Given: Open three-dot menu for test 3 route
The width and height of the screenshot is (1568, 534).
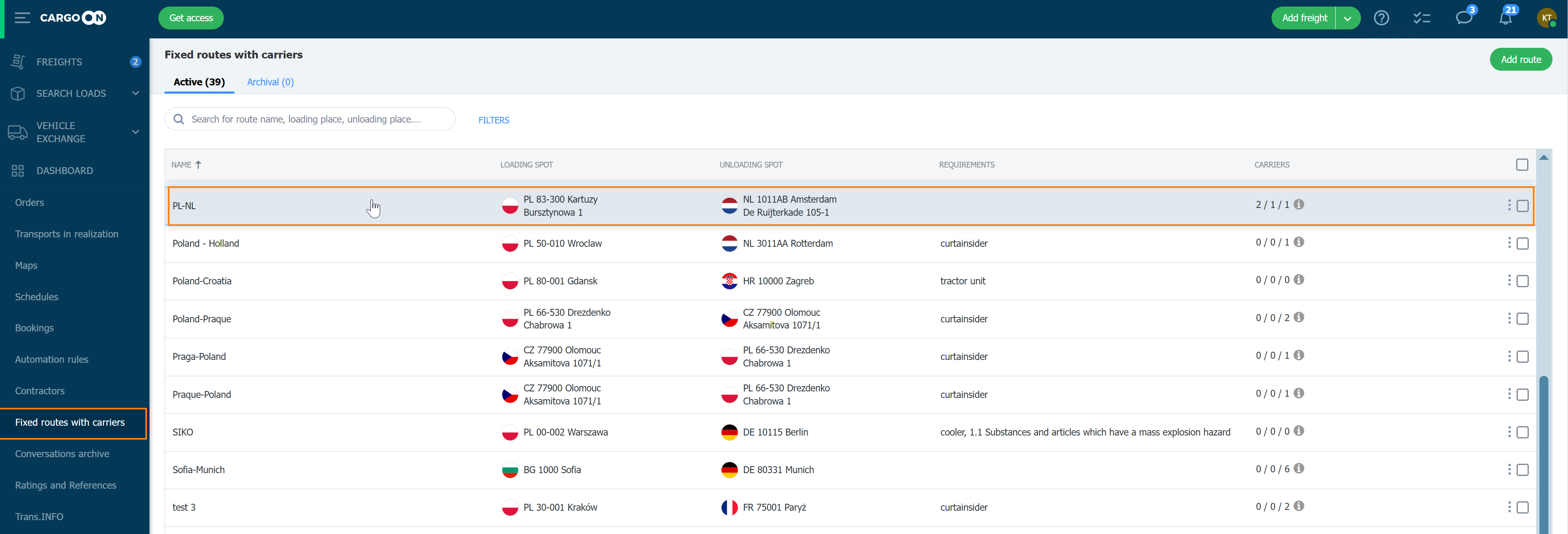Looking at the screenshot, I should 1509,507.
